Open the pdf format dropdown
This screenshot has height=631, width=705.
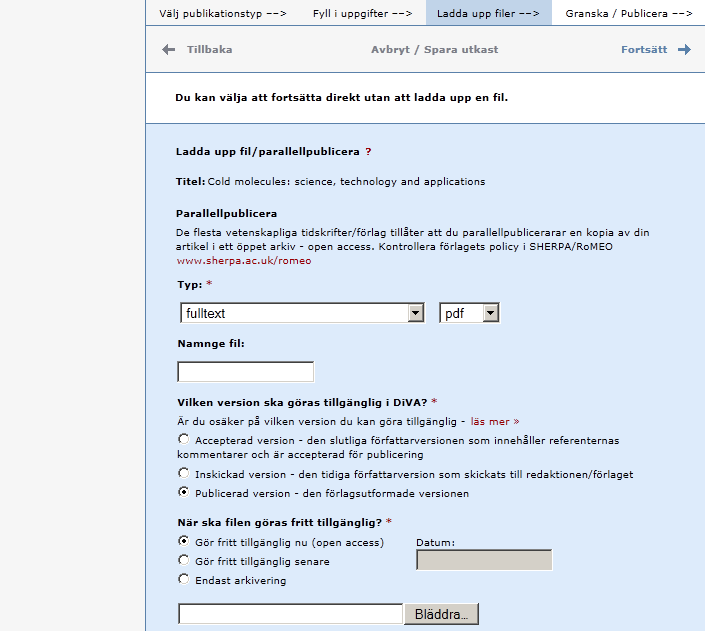(x=469, y=313)
